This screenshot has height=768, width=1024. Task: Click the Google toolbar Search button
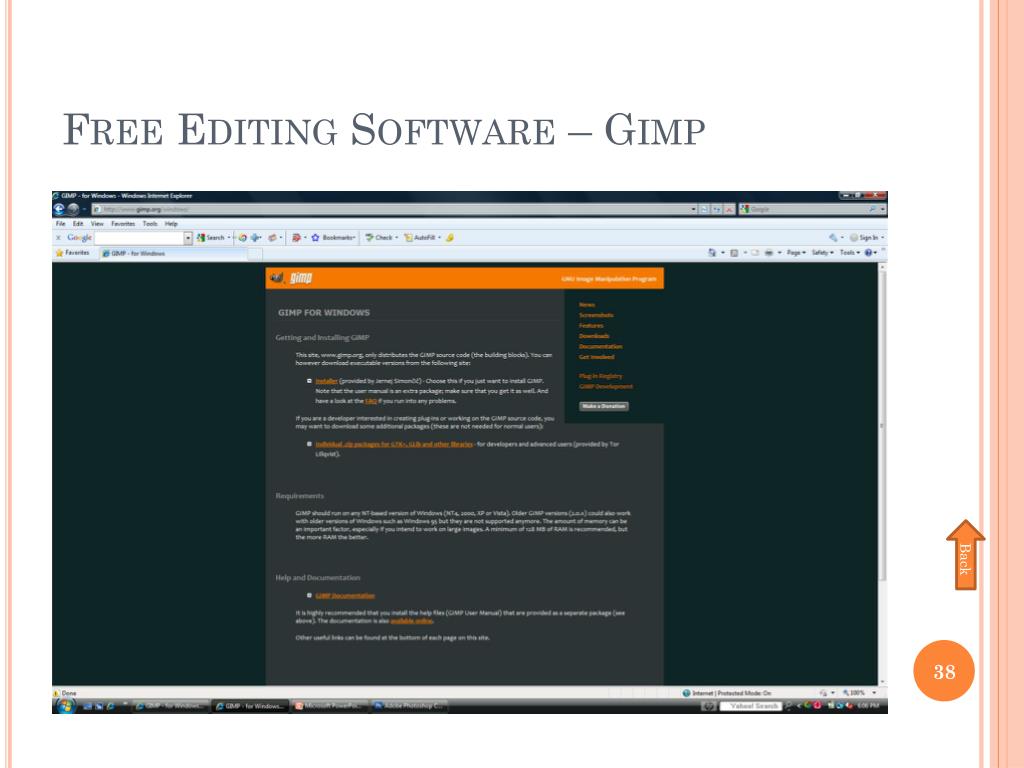point(210,238)
